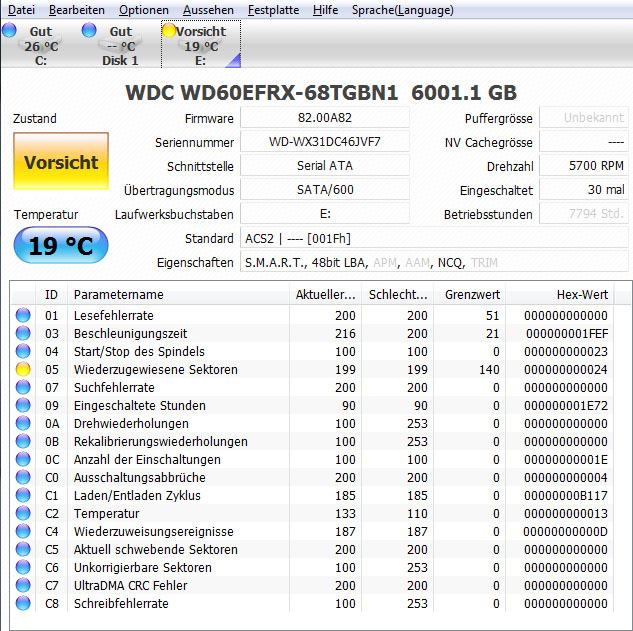
Task: Click hex value 00000000000D
Action: [x=566, y=531]
